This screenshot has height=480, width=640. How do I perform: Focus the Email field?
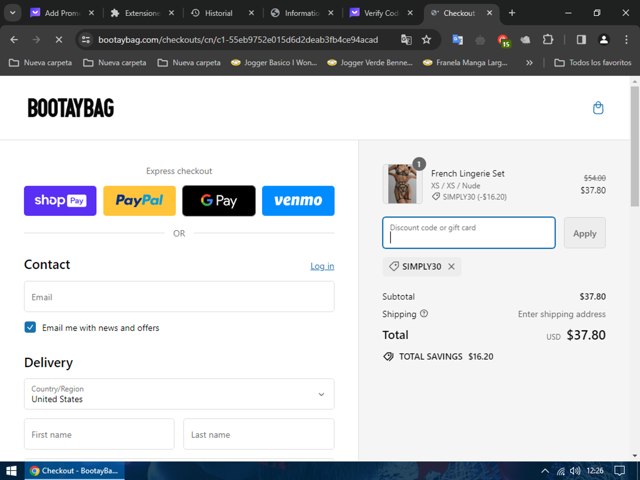pyautogui.click(x=179, y=297)
